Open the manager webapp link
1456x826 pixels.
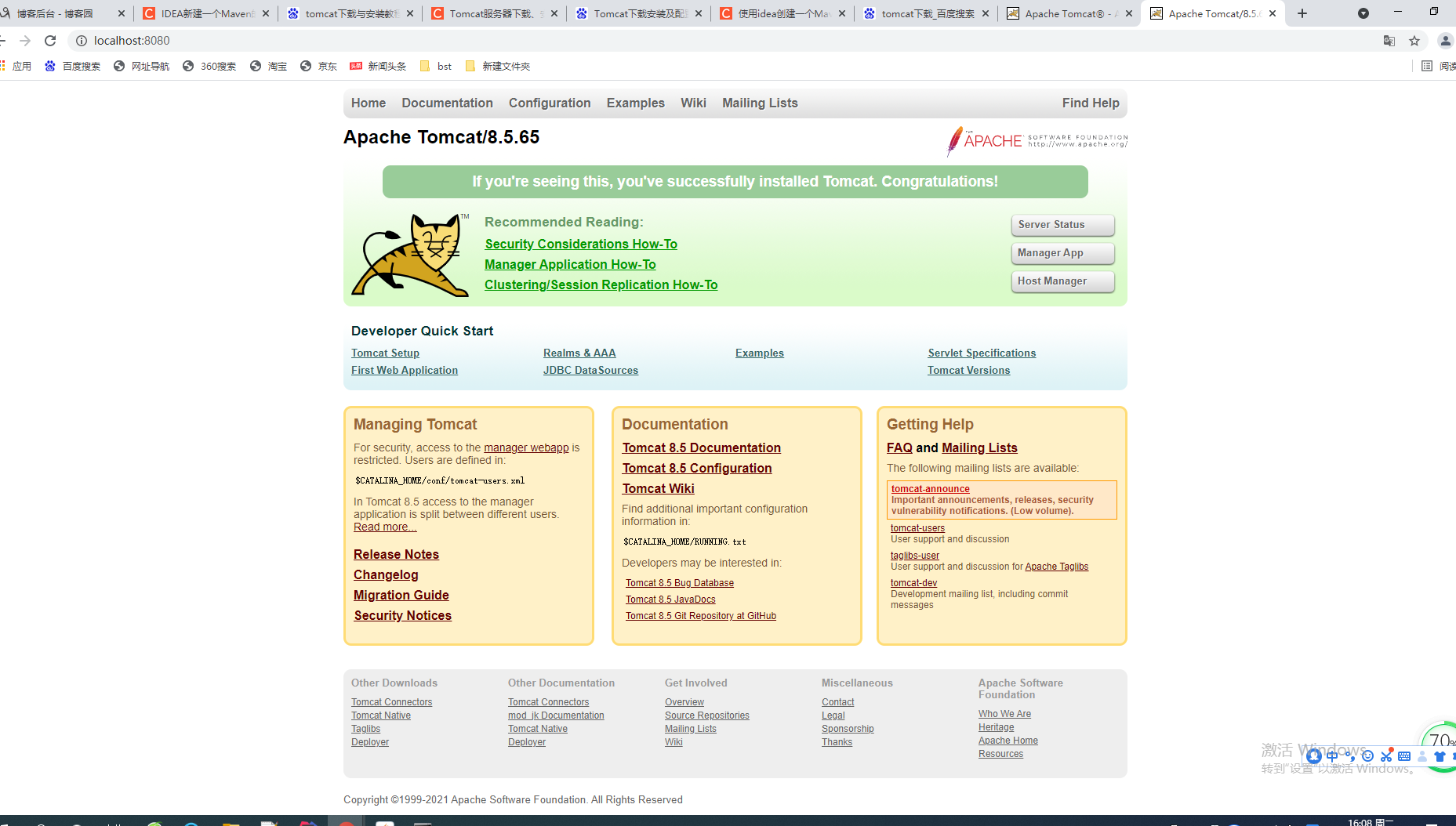526,448
